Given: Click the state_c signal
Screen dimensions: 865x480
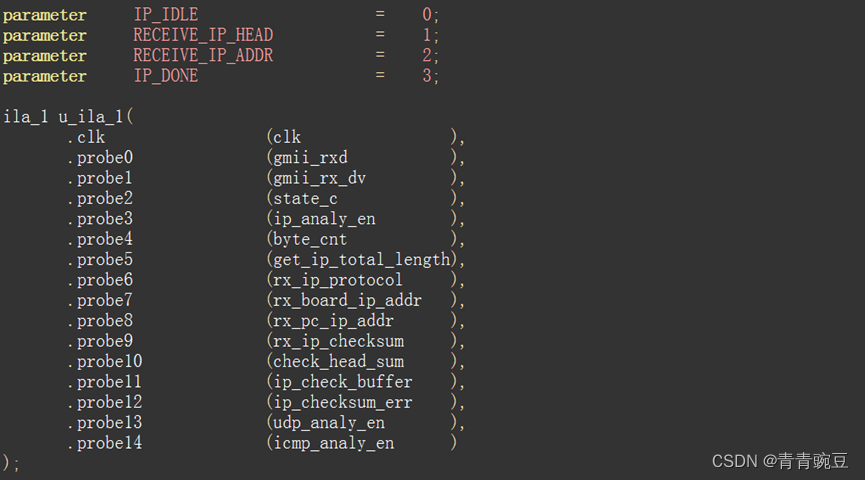Looking at the screenshot, I should [x=306, y=199].
